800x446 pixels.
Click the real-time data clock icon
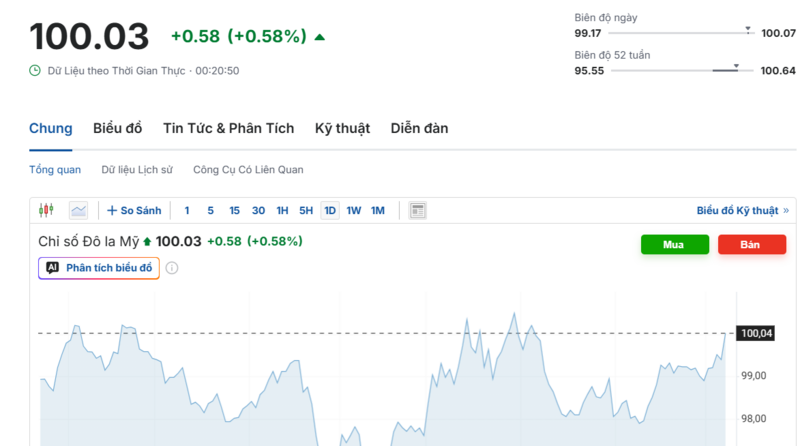(x=35, y=70)
